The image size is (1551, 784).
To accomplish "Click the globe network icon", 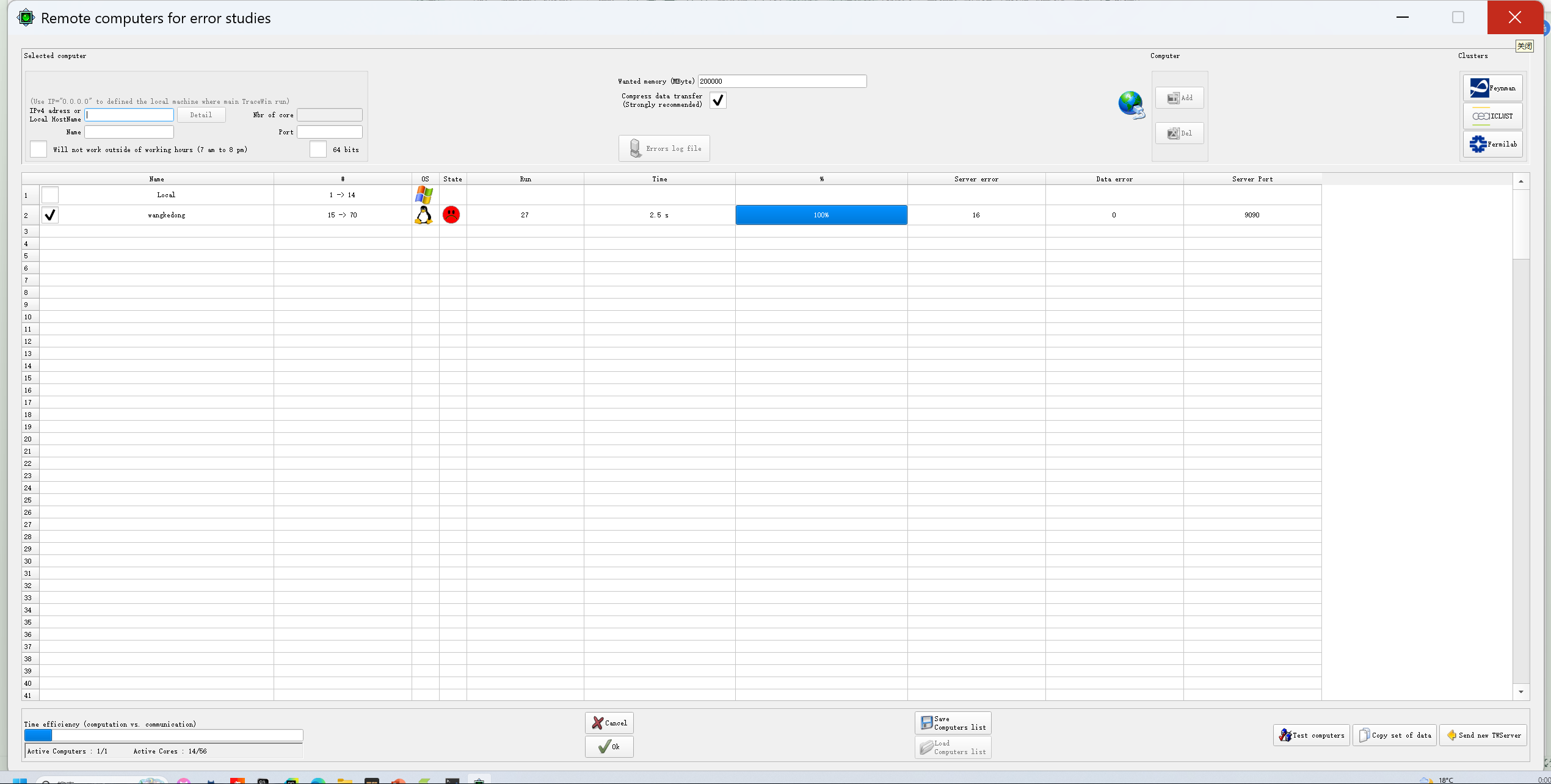I will [x=1130, y=104].
